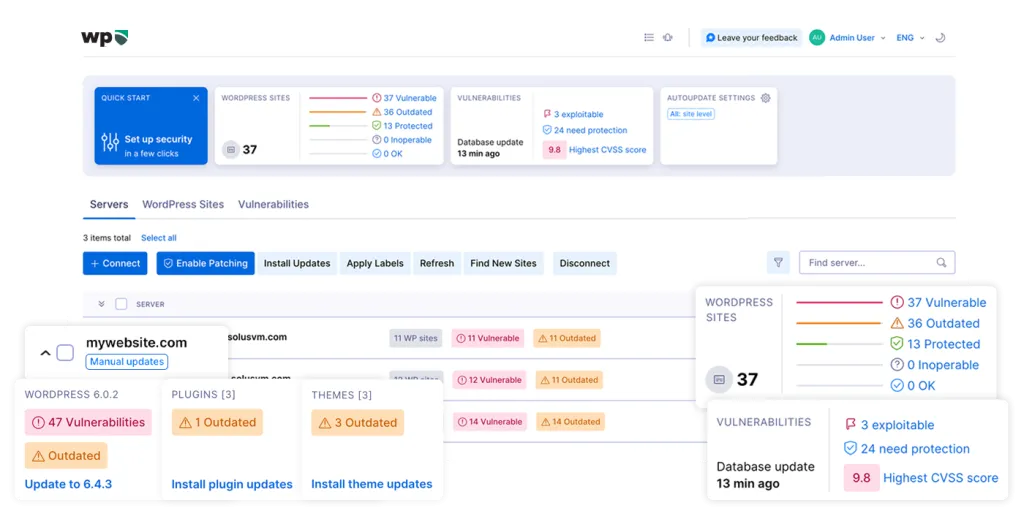Switch to the WordPress Sites tab
Viewport: 1024px width, 519px height.
tap(183, 204)
